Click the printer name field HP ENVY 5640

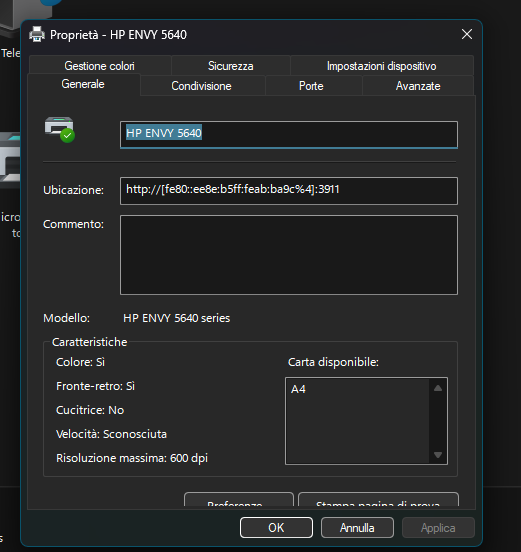289,134
